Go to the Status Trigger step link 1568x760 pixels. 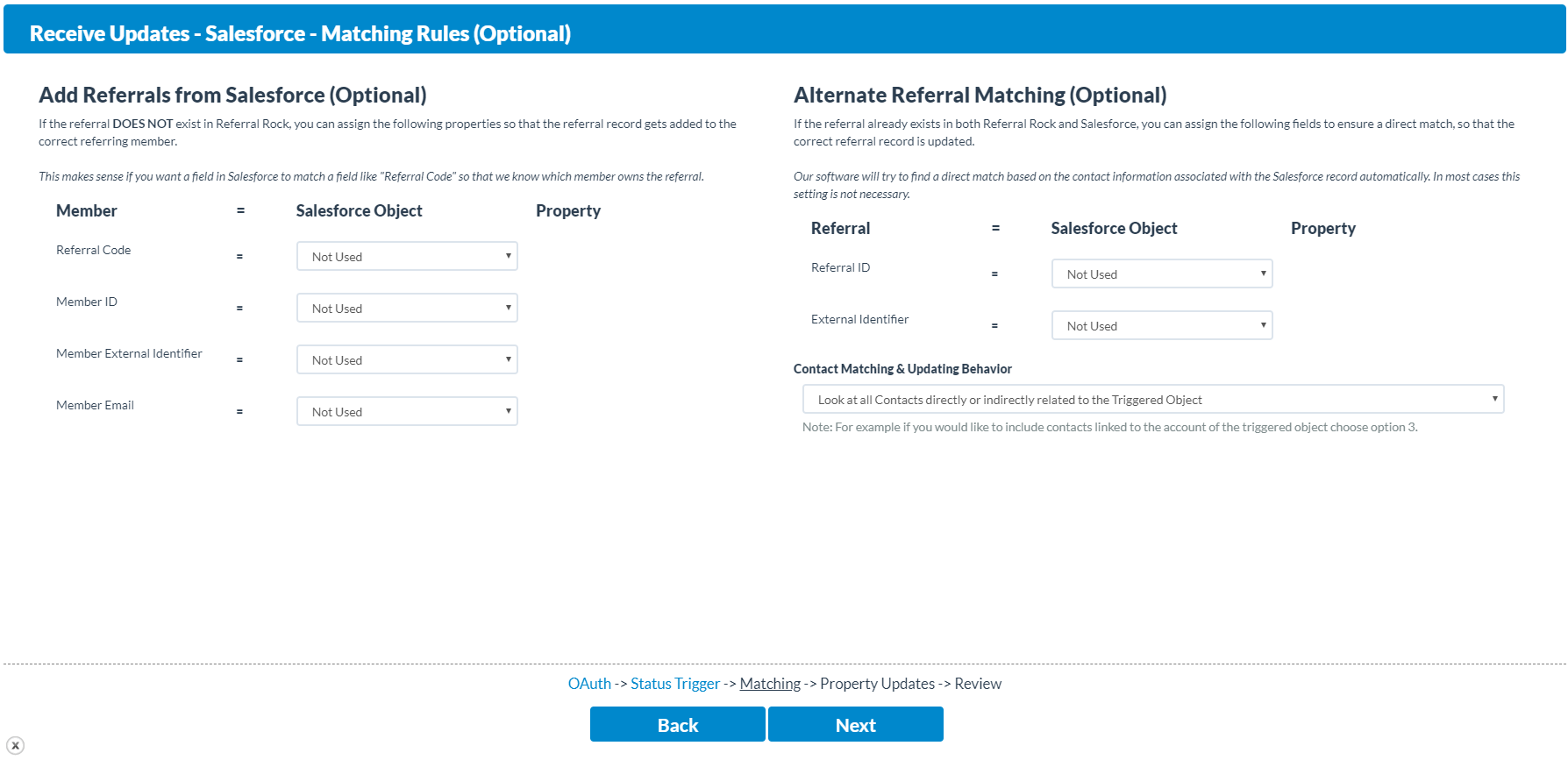tap(675, 684)
